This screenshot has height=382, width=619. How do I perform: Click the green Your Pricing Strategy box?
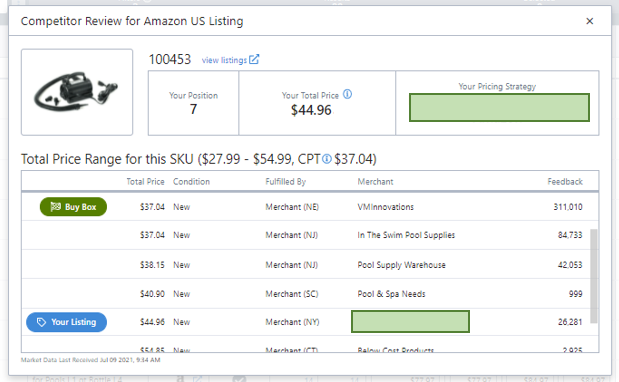tap(499, 107)
